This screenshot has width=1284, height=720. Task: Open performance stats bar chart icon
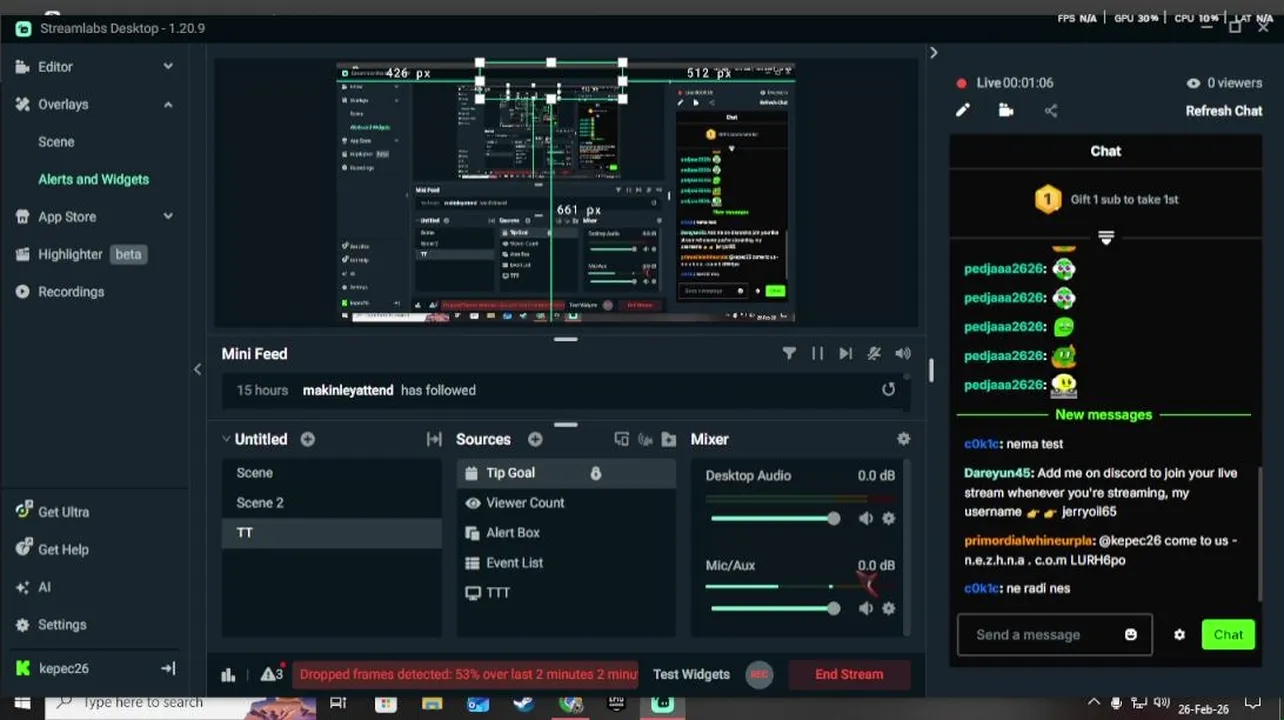pos(228,675)
